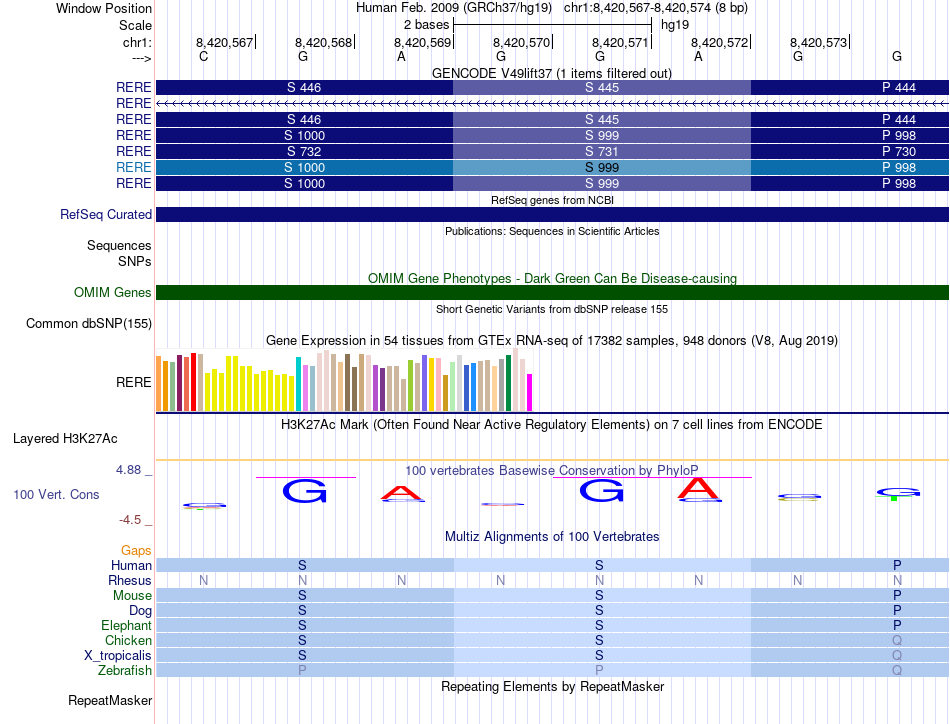Click the 8,420,567 coordinate on ruler
950x724 pixels.
click(x=224, y=42)
